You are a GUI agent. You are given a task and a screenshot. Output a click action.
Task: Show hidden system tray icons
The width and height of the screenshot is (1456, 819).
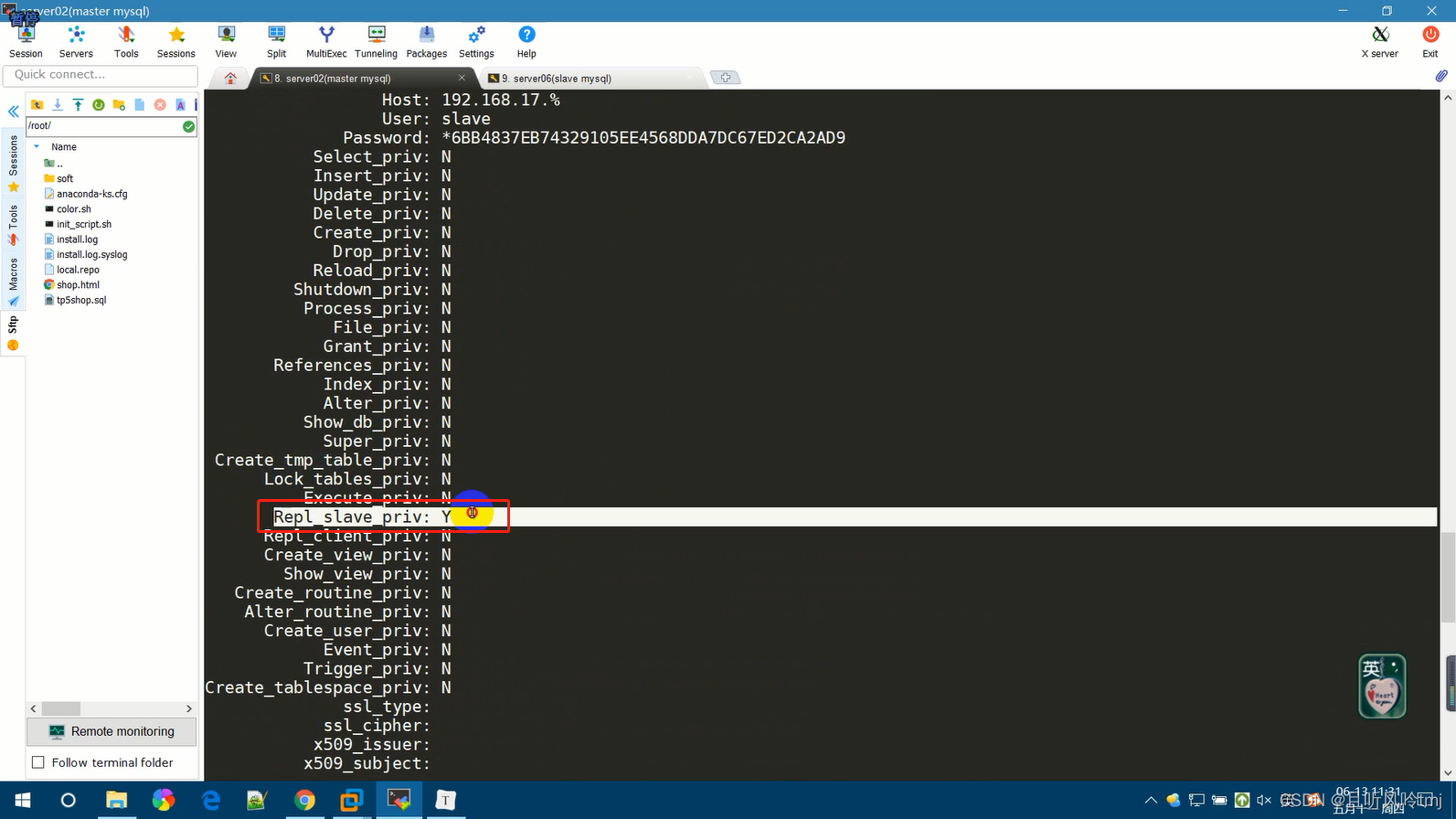click(x=1151, y=801)
